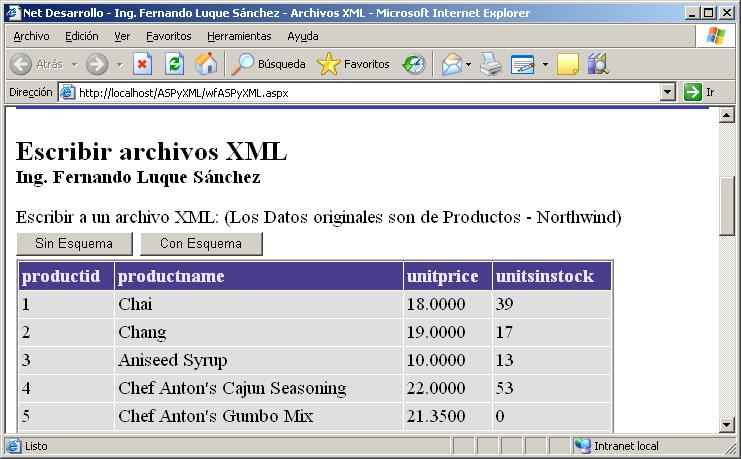This screenshot has height=459, width=741.
Task: Click the Sin Esquema button
Action: pyautogui.click(x=74, y=243)
